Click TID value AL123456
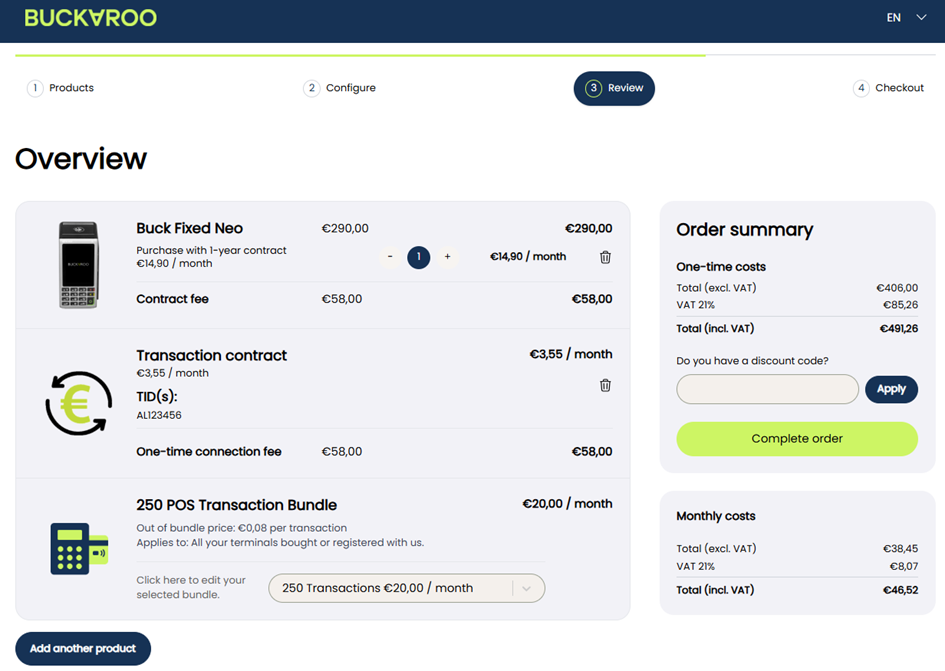Image resolution: width=945 pixels, height=671 pixels. (159, 415)
